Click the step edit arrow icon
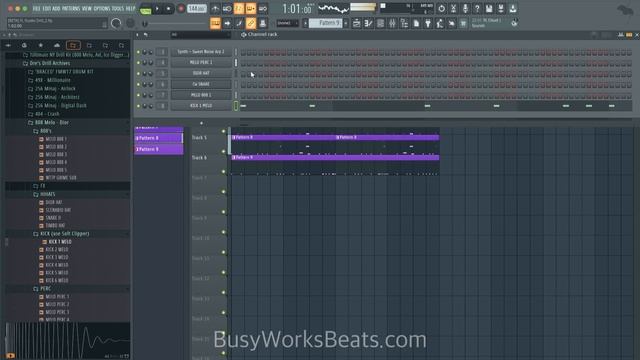 click(x=227, y=23)
